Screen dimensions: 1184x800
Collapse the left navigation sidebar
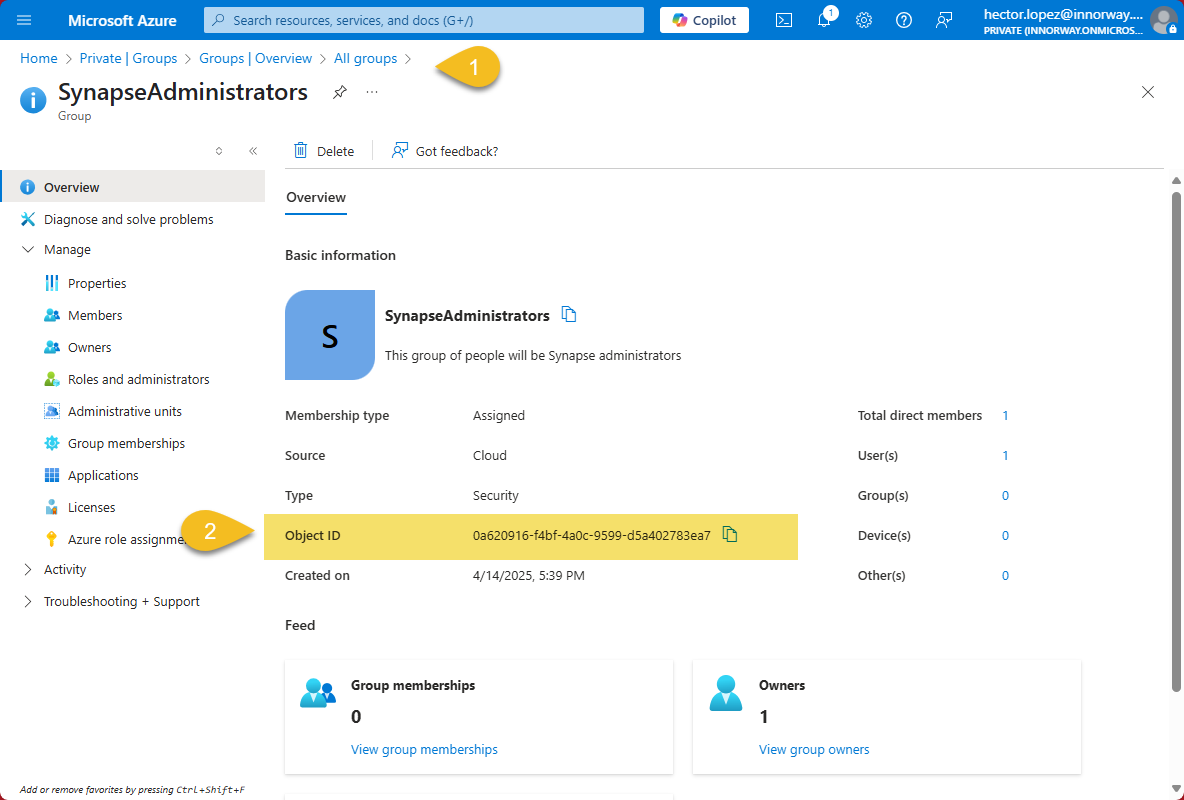253,150
